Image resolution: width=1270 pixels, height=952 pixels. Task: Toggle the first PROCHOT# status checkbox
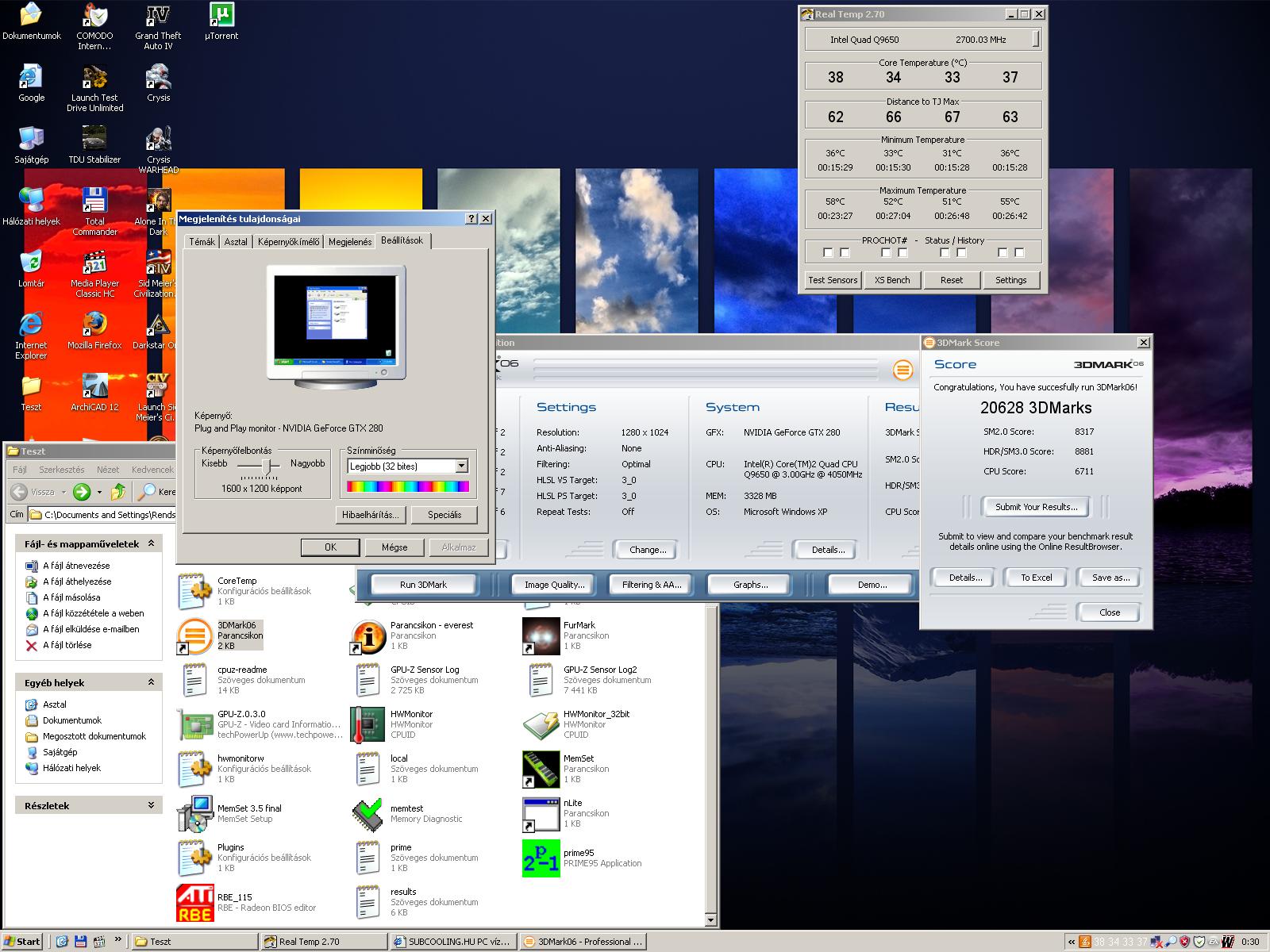pyautogui.click(x=828, y=253)
